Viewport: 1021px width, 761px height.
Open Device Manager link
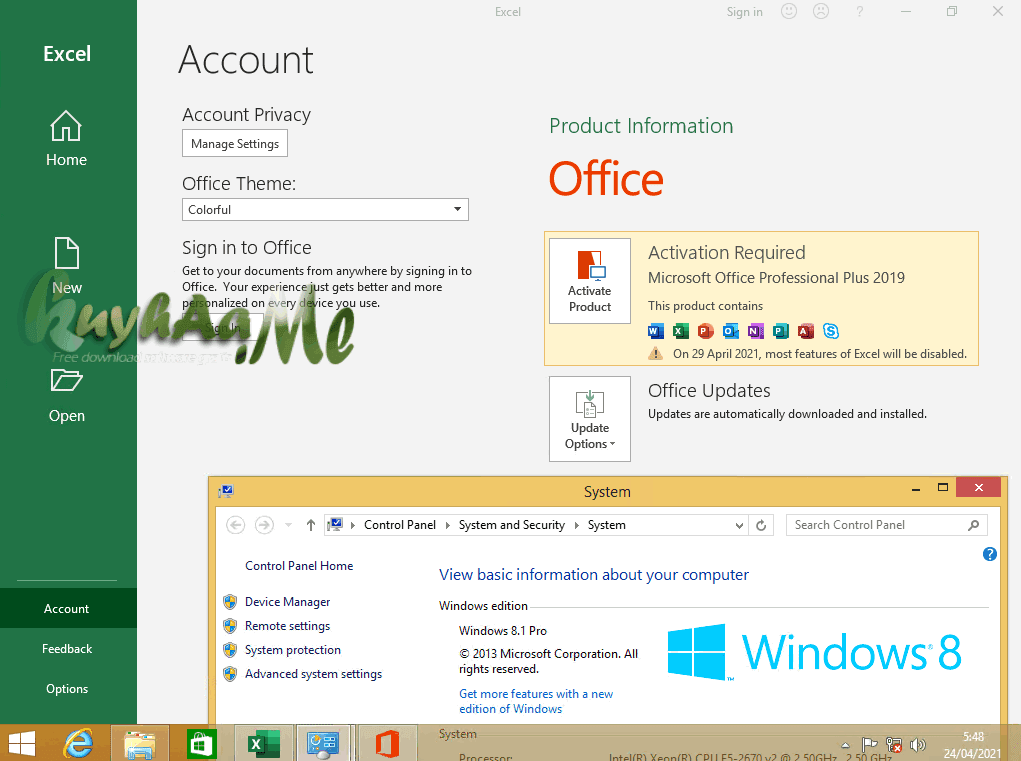point(287,602)
